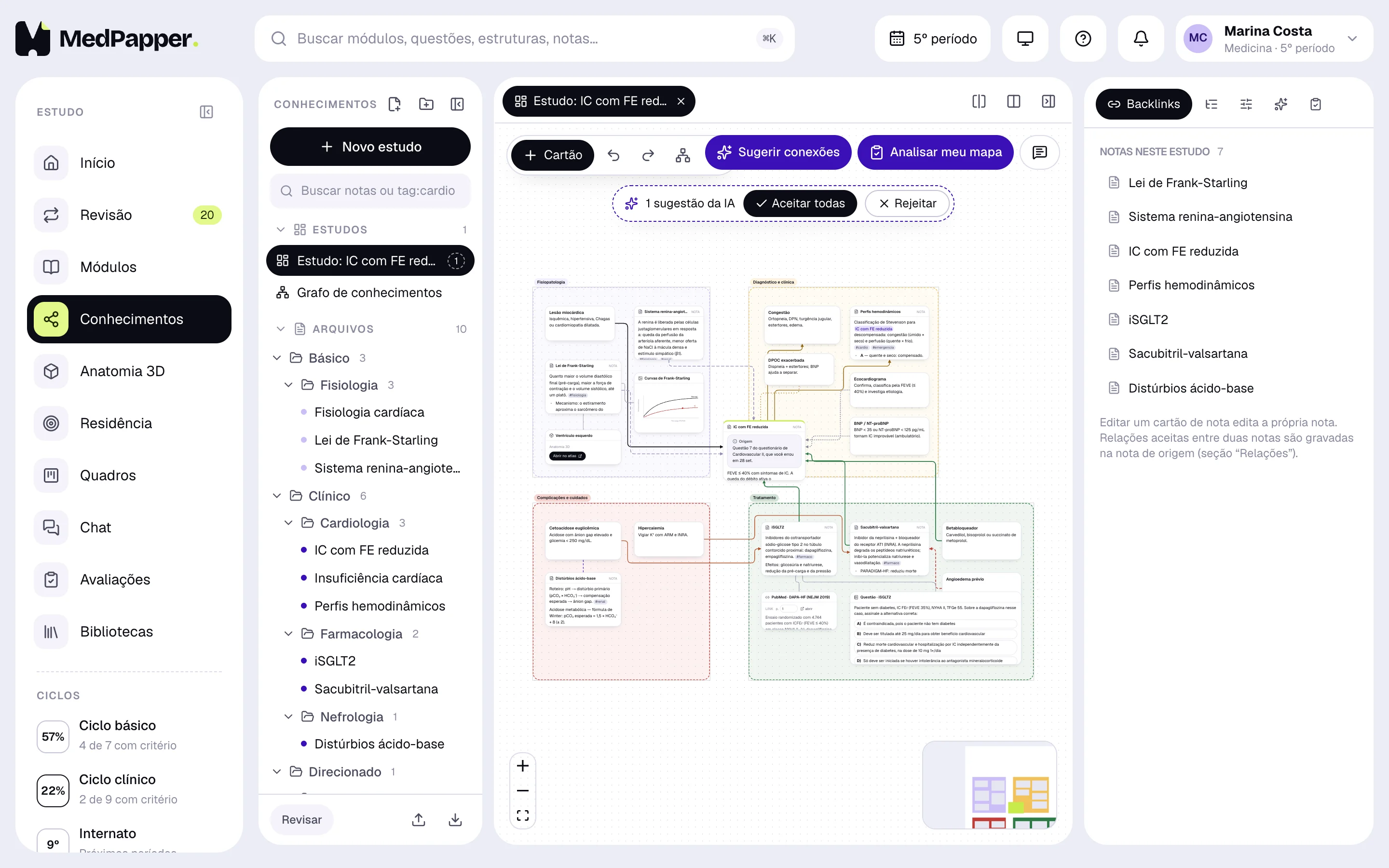
Task: Open comments panel icon in canvas toolbar
Action: coord(1039,152)
